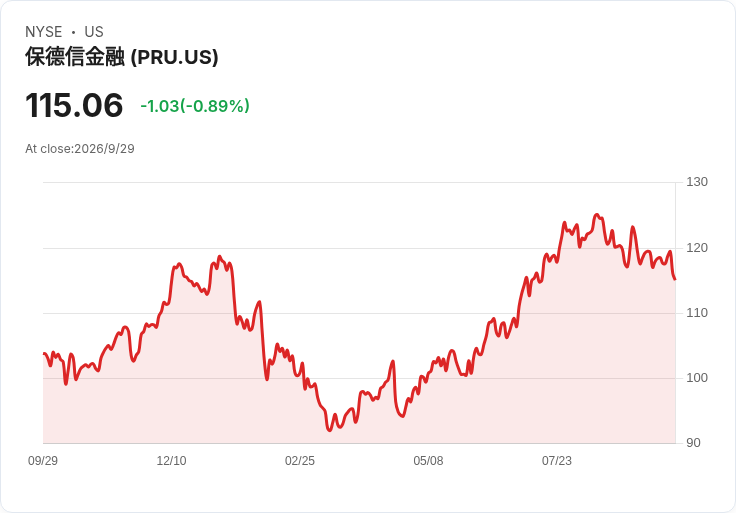Image resolution: width=736 pixels, height=513 pixels.
Task: Click the 110 price axis label
Action: click(697, 313)
